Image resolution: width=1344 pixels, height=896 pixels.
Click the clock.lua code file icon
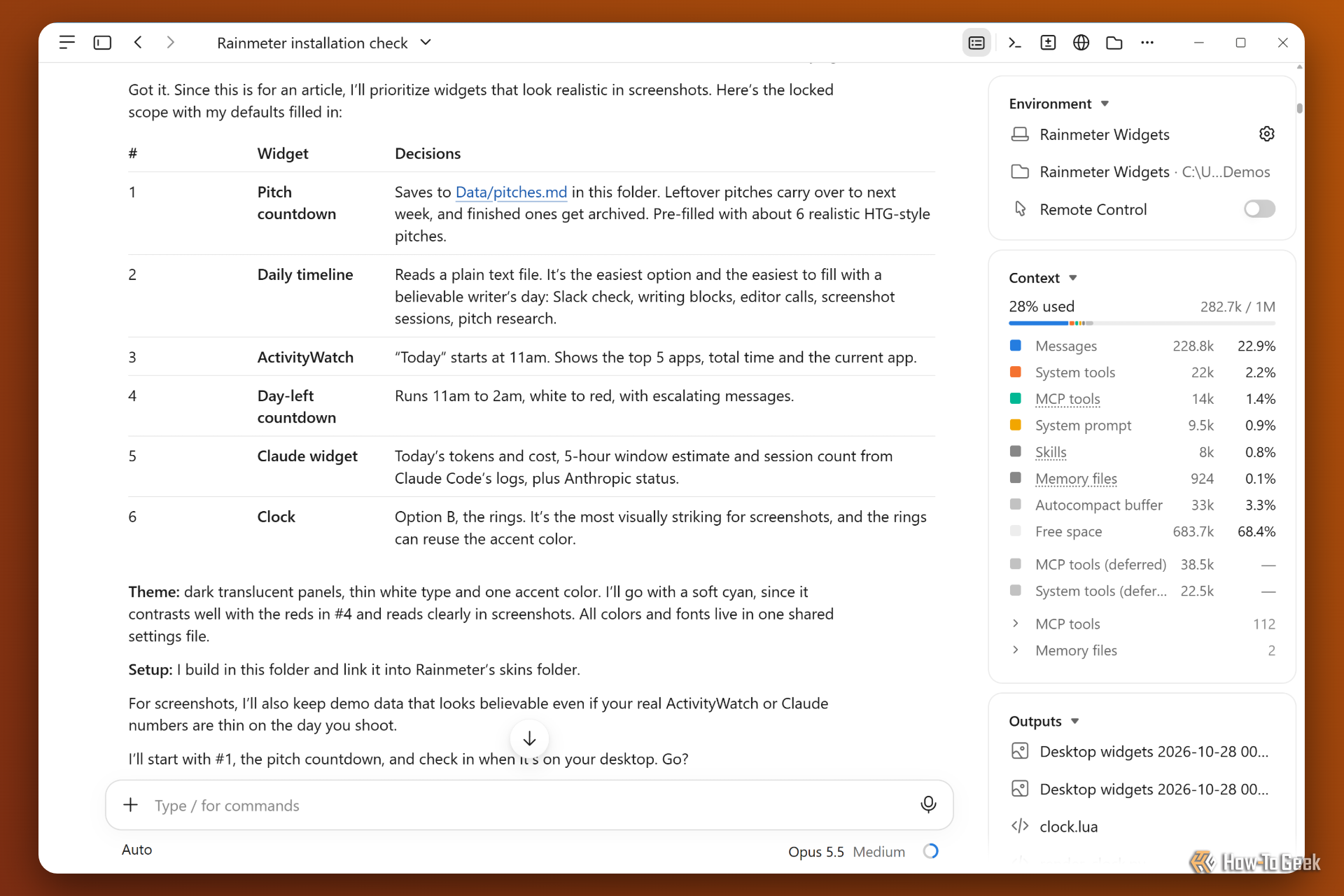click(x=1020, y=827)
